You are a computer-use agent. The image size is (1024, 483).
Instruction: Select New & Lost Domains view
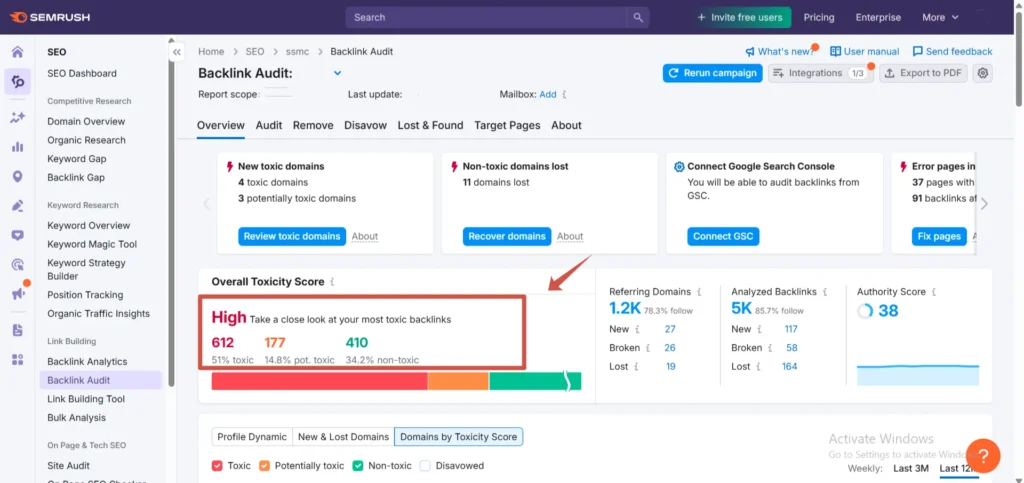(x=344, y=437)
